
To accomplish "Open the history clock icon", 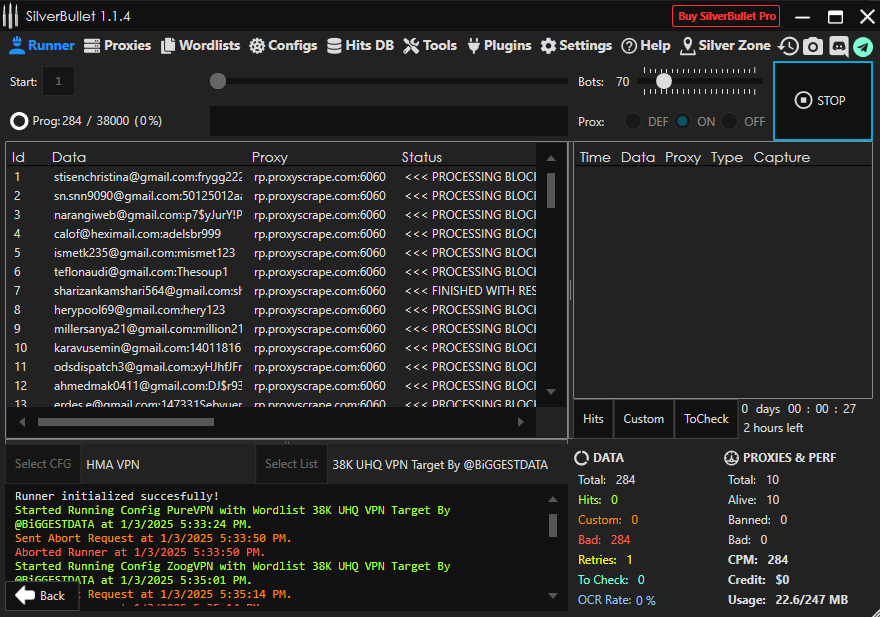I will (x=788, y=46).
